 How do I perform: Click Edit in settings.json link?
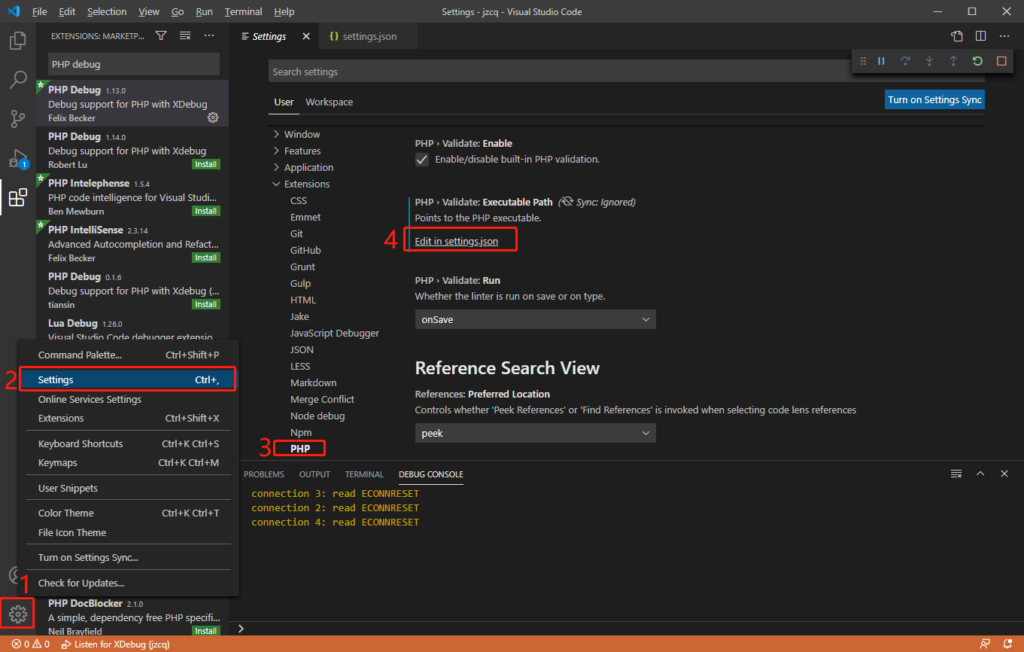pyautogui.click(x=456, y=241)
